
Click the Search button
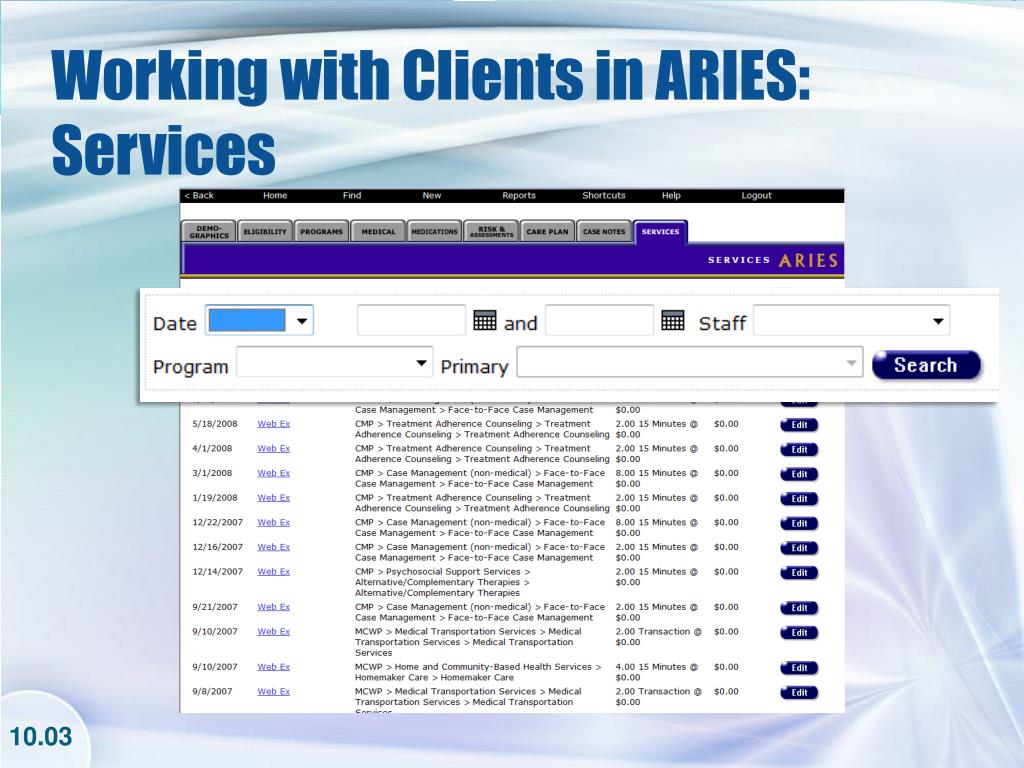(926, 364)
